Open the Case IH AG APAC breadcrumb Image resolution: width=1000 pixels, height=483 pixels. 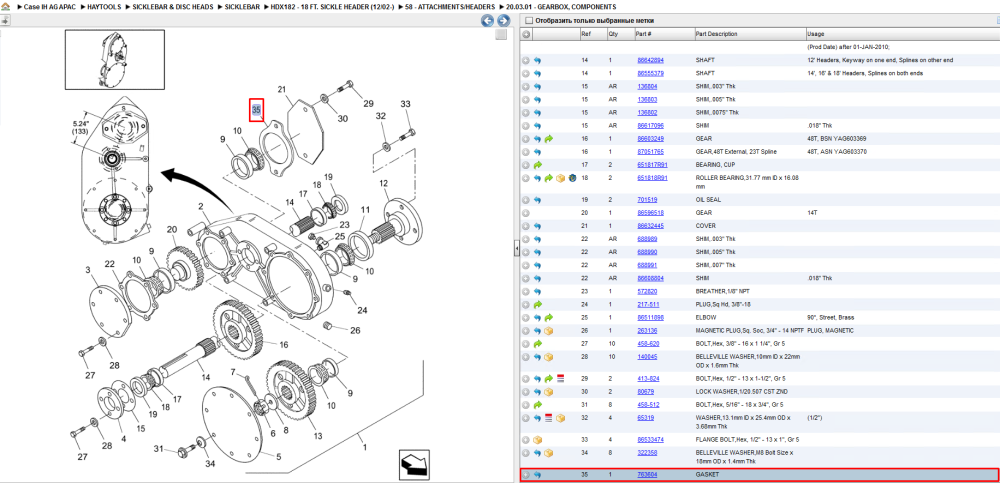(49, 6)
